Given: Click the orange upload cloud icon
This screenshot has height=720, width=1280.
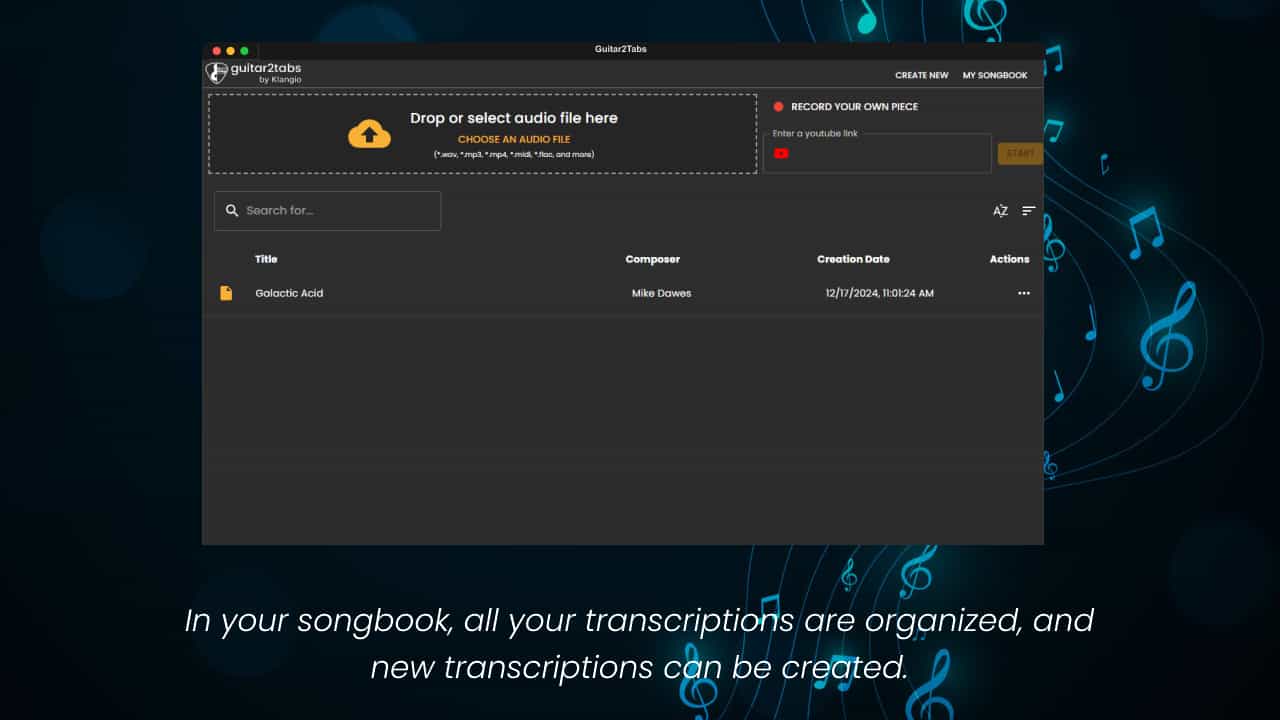Looking at the screenshot, I should pos(370,133).
